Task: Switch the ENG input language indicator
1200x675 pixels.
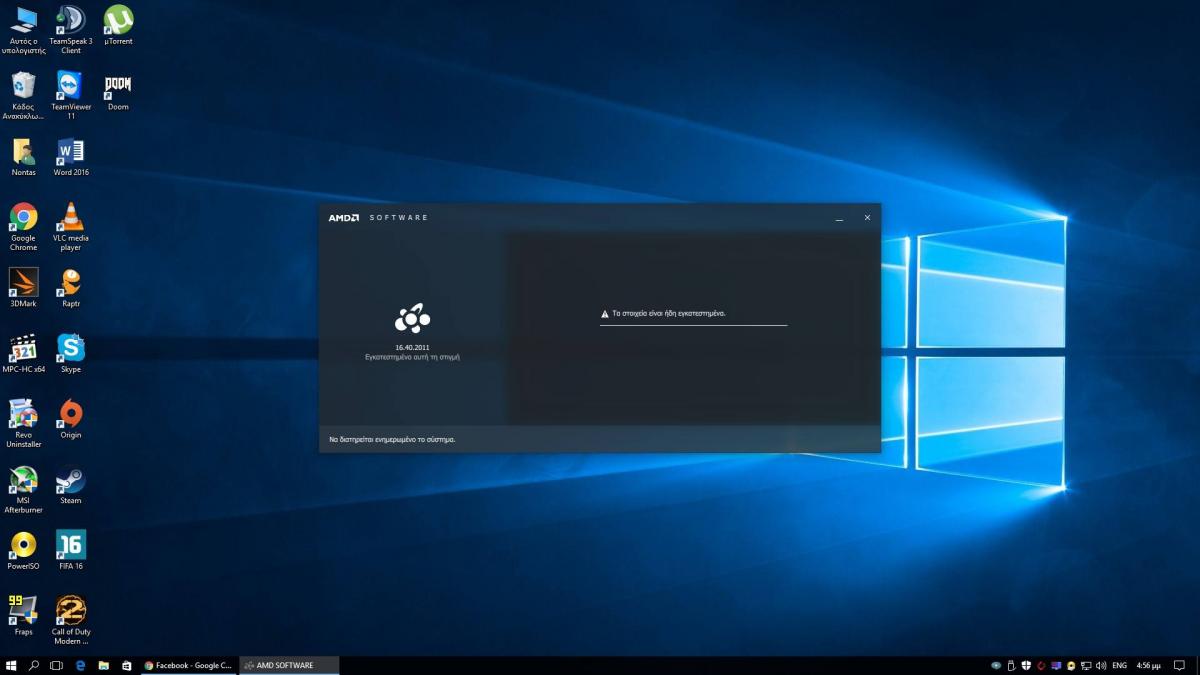Action: tap(1120, 665)
